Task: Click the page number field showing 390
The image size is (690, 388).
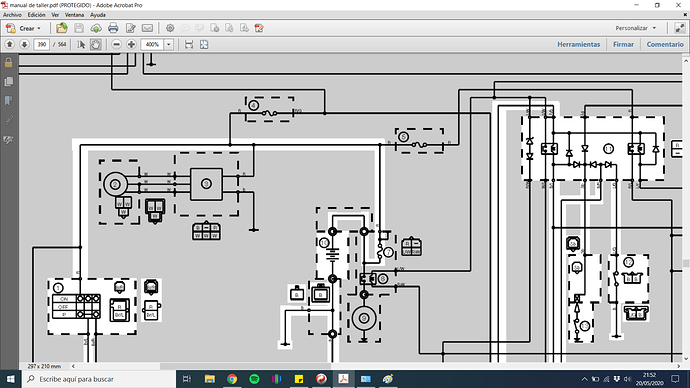Action: [41, 44]
